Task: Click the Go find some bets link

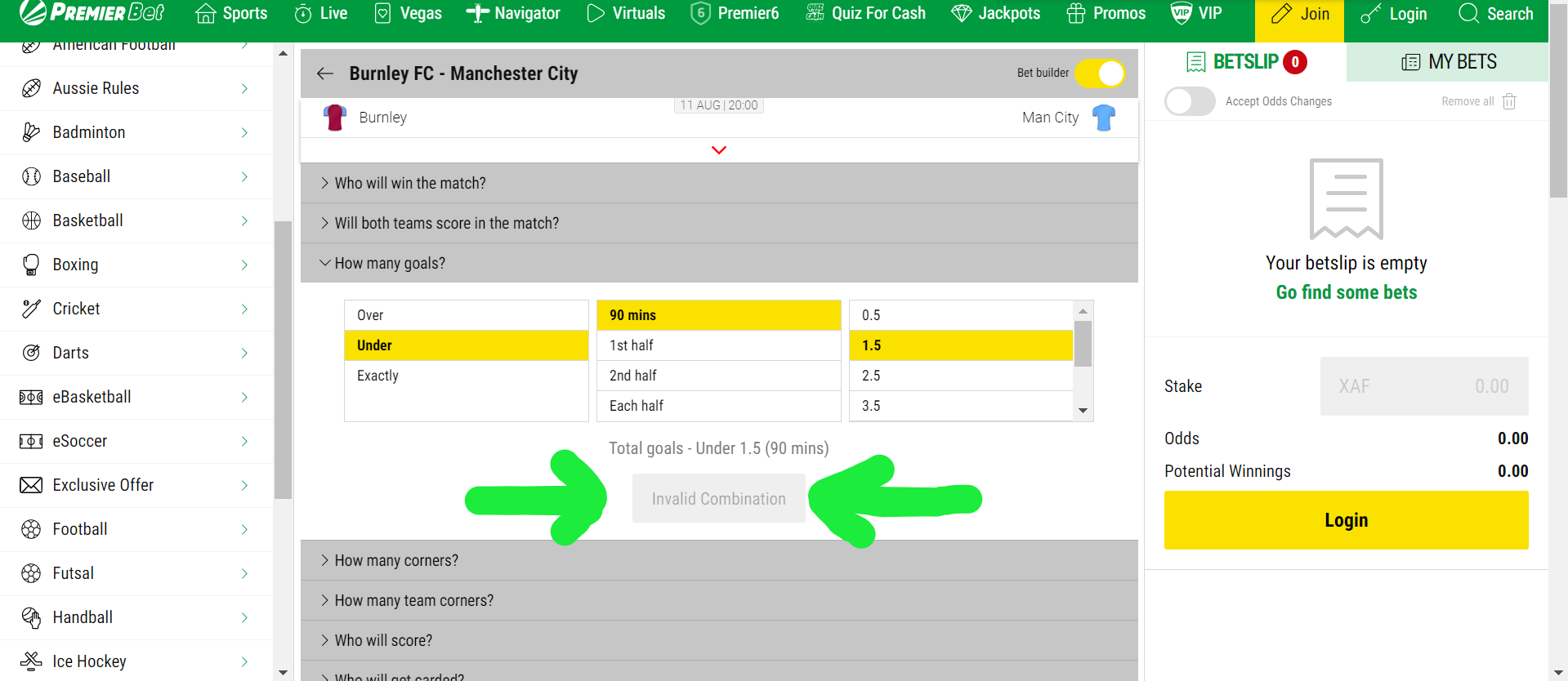Action: pos(1346,292)
